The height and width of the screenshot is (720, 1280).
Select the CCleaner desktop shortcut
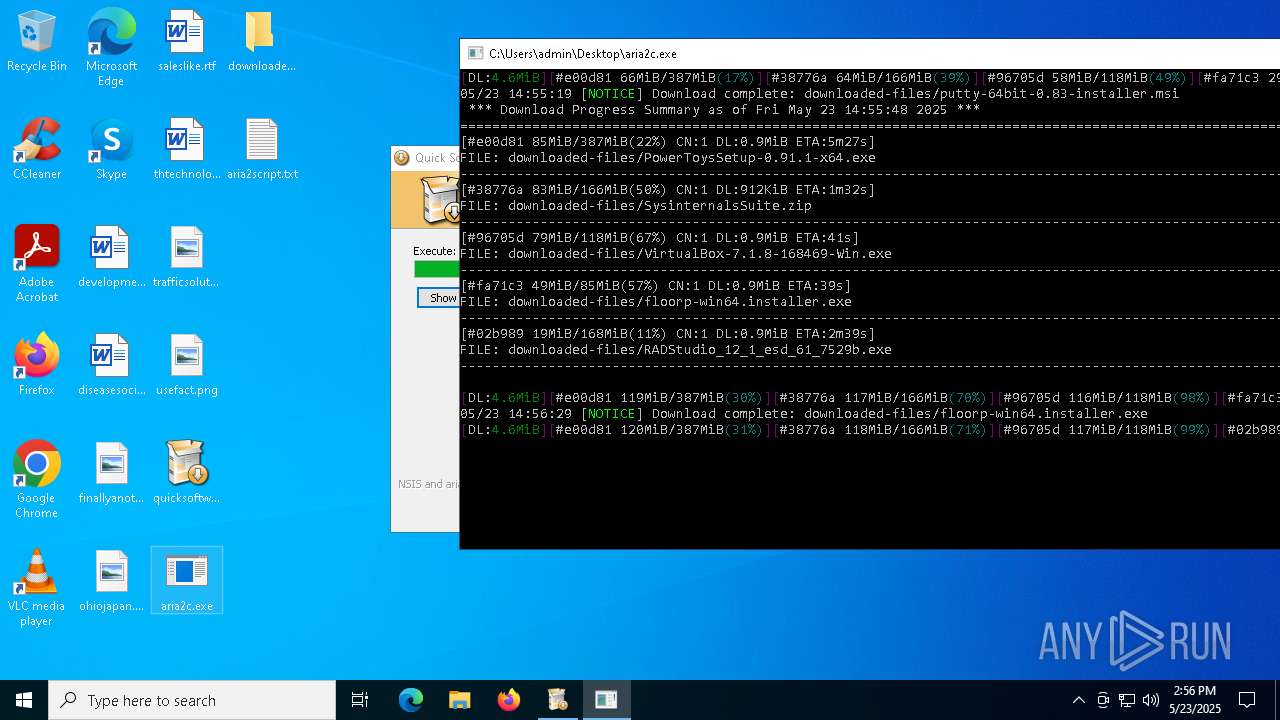coord(37,150)
